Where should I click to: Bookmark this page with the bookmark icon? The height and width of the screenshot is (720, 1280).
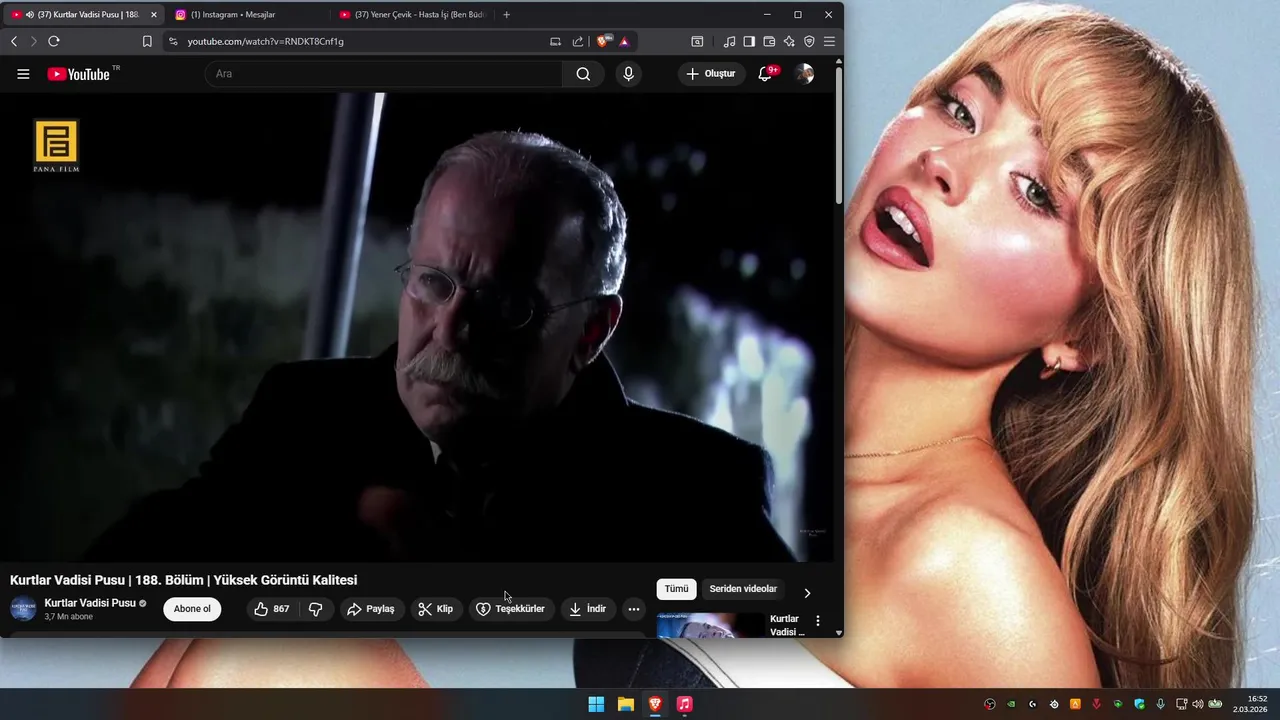click(147, 41)
